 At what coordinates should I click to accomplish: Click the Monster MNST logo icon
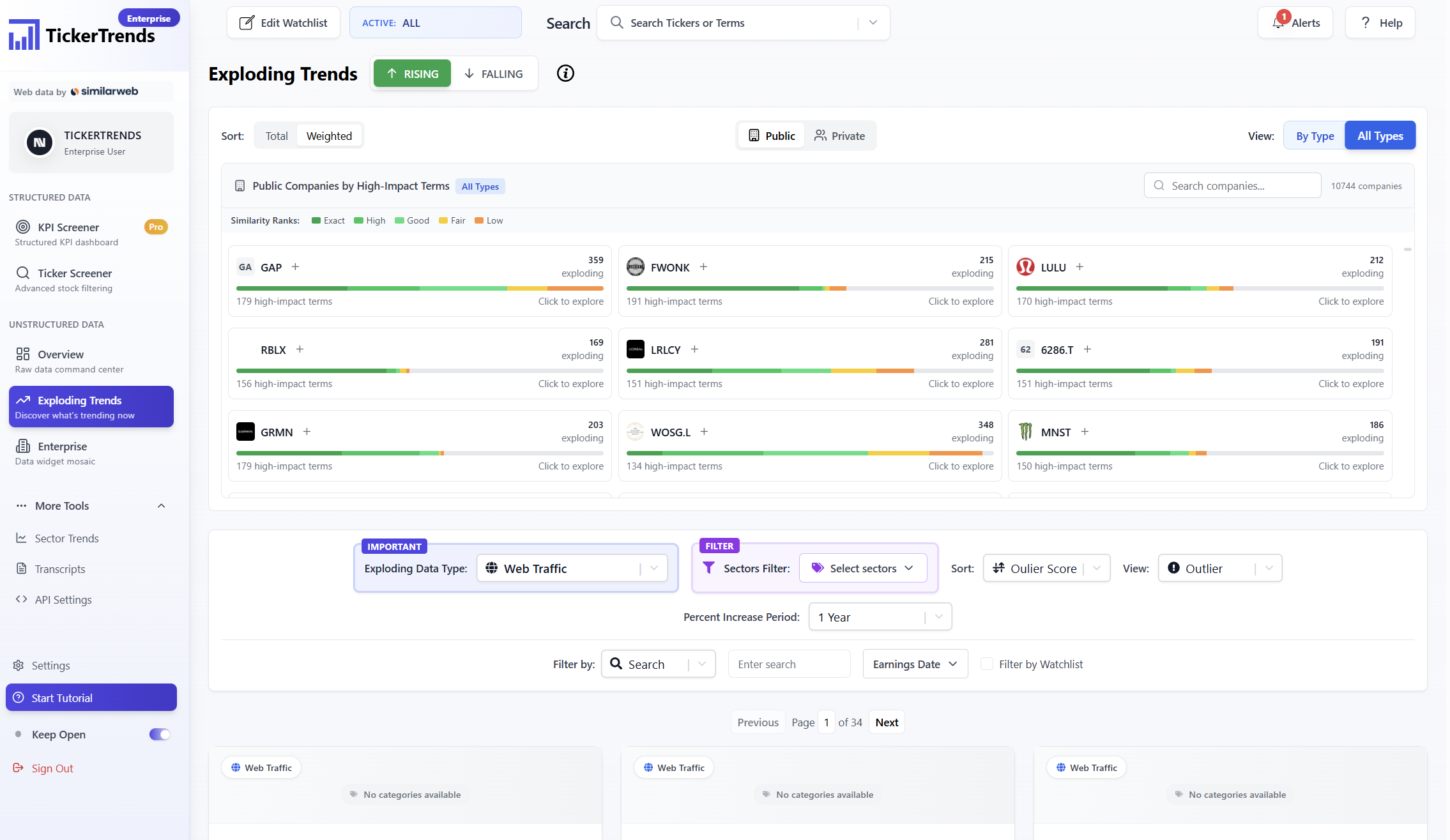pyautogui.click(x=1025, y=432)
